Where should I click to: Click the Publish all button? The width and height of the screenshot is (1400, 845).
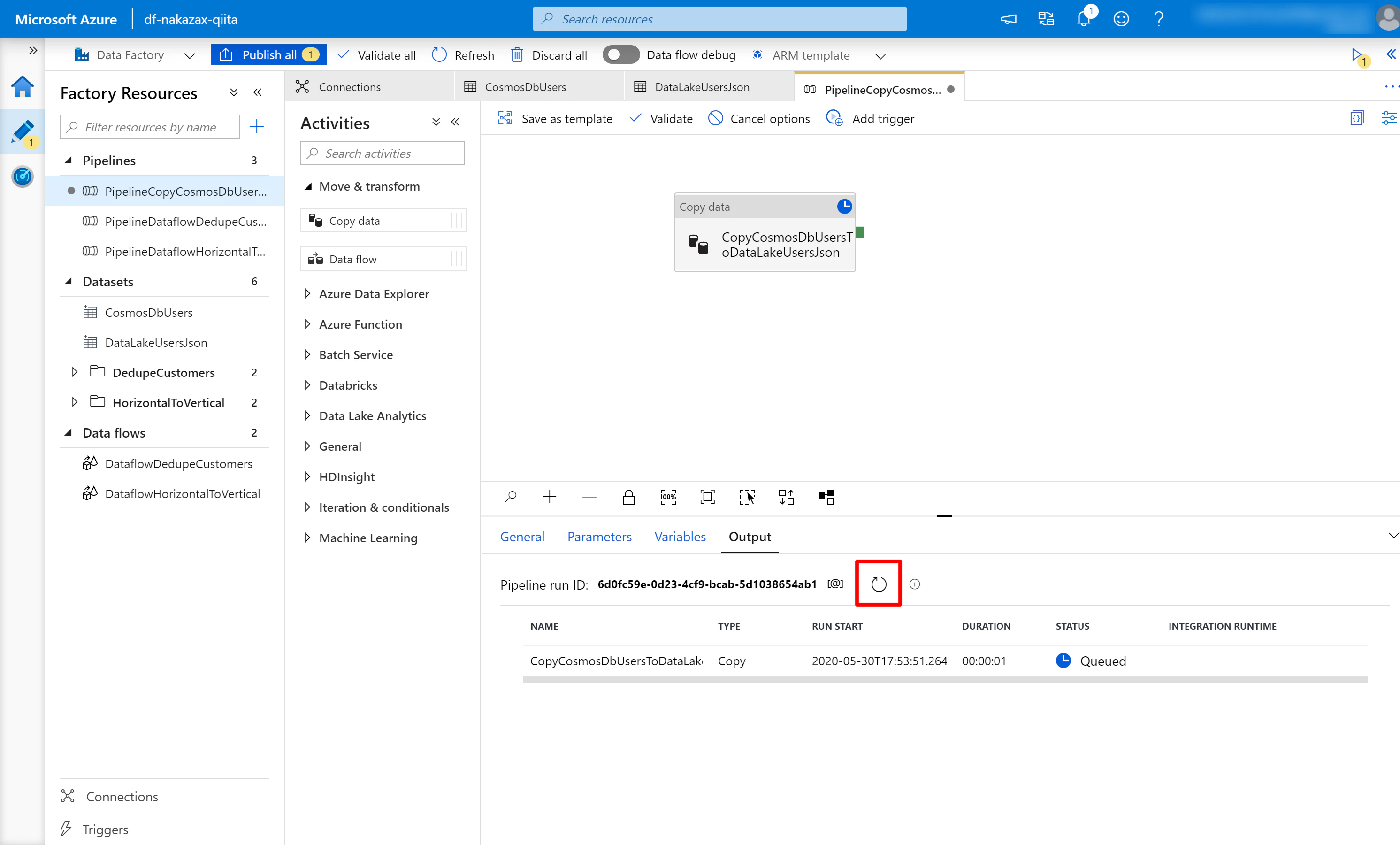coord(269,54)
